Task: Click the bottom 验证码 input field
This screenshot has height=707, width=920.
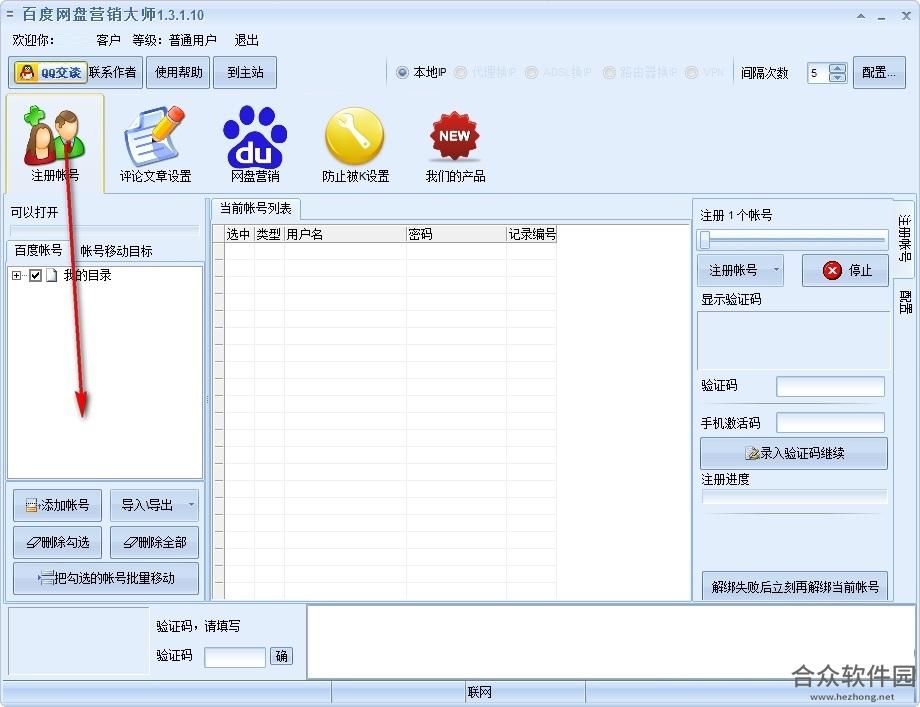Action: point(235,657)
